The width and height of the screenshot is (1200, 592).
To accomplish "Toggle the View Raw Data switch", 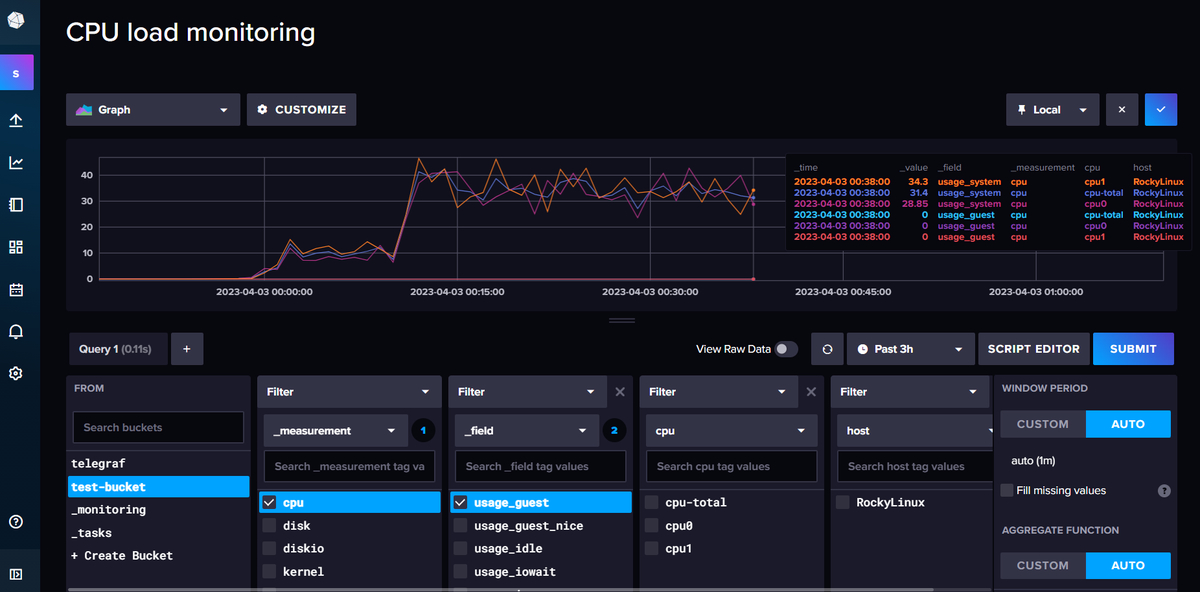I will pos(784,348).
